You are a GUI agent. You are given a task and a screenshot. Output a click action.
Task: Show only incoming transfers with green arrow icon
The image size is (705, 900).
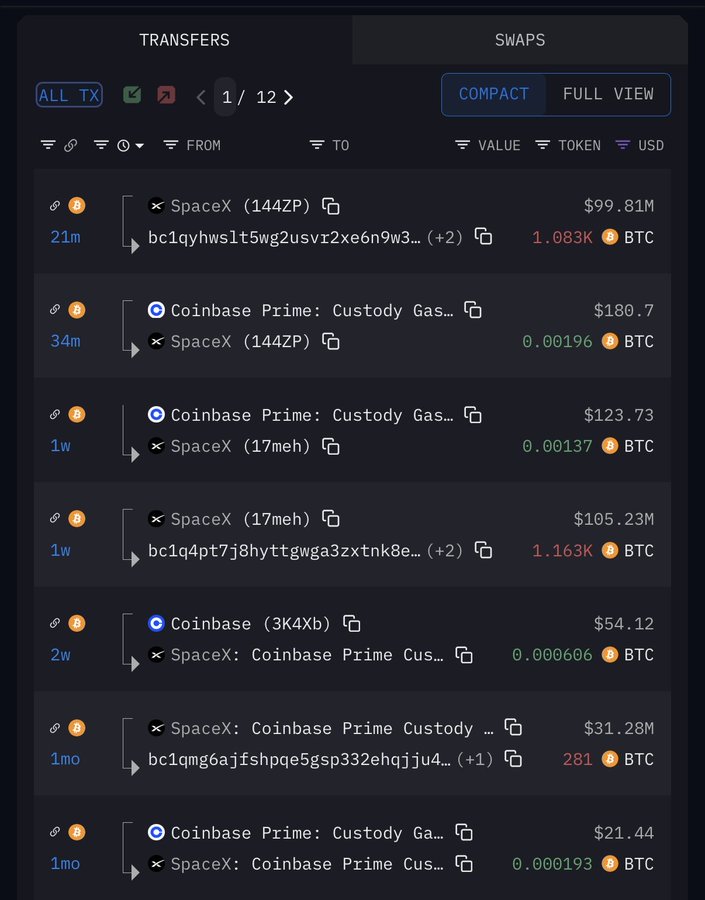pos(132,95)
